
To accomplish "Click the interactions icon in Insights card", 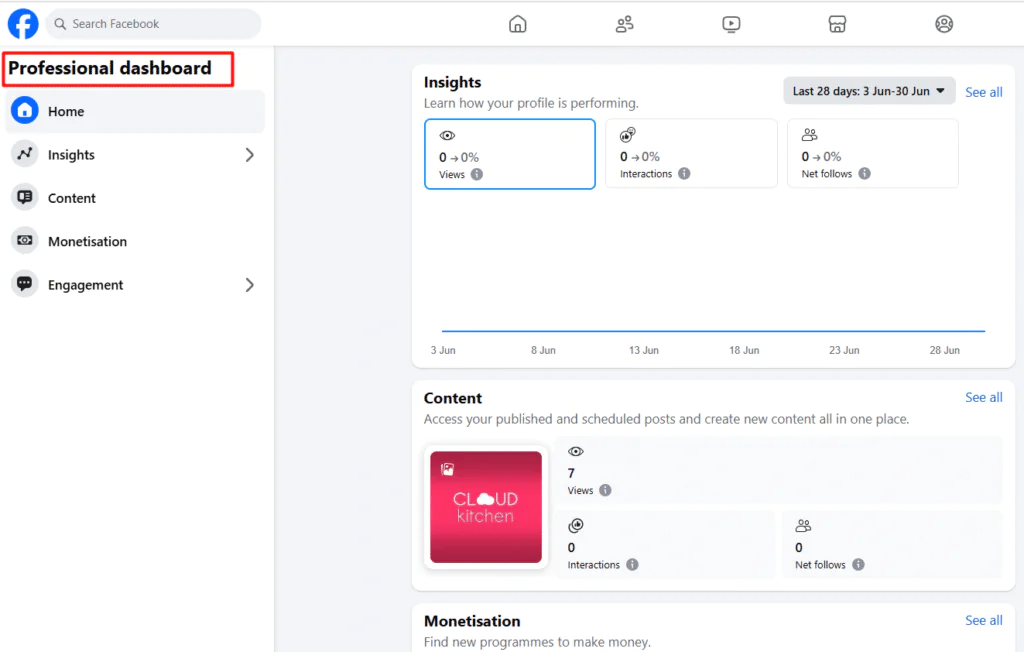I will click(x=628, y=135).
